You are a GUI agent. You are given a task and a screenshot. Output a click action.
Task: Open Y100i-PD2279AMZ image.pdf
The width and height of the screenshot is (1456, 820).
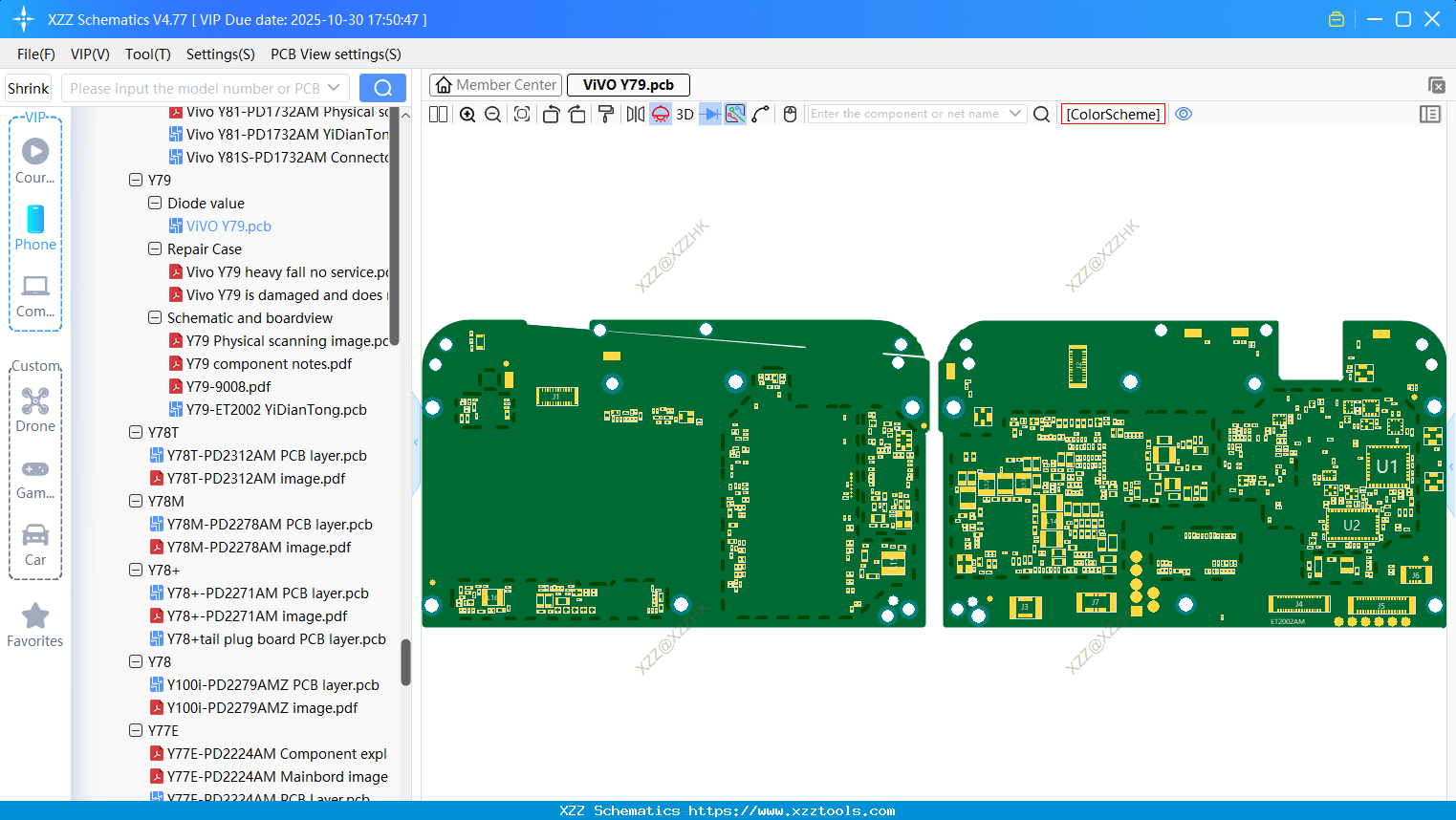coord(262,707)
